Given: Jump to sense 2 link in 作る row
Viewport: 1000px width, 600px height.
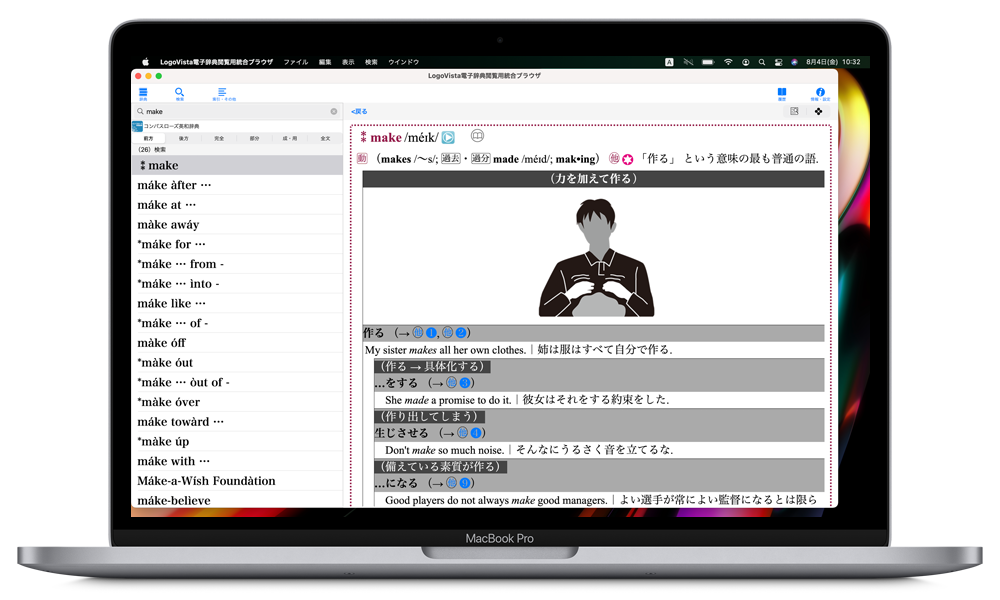Looking at the screenshot, I should point(460,333).
